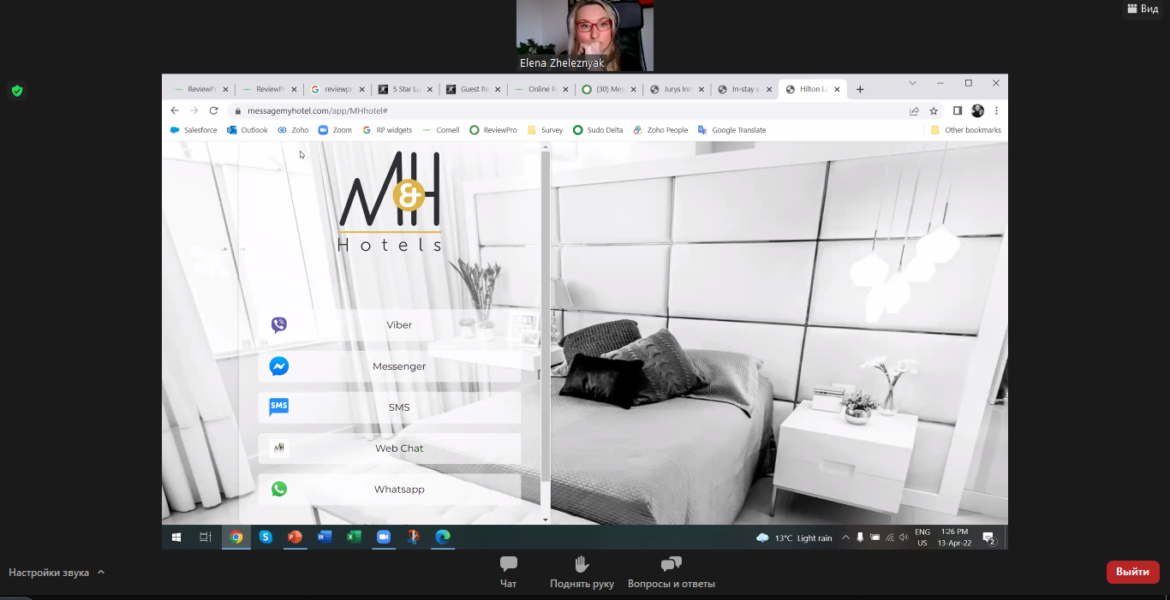Show hidden system tray icons
Image resolution: width=1170 pixels, height=600 pixels.
pyautogui.click(x=845, y=538)
